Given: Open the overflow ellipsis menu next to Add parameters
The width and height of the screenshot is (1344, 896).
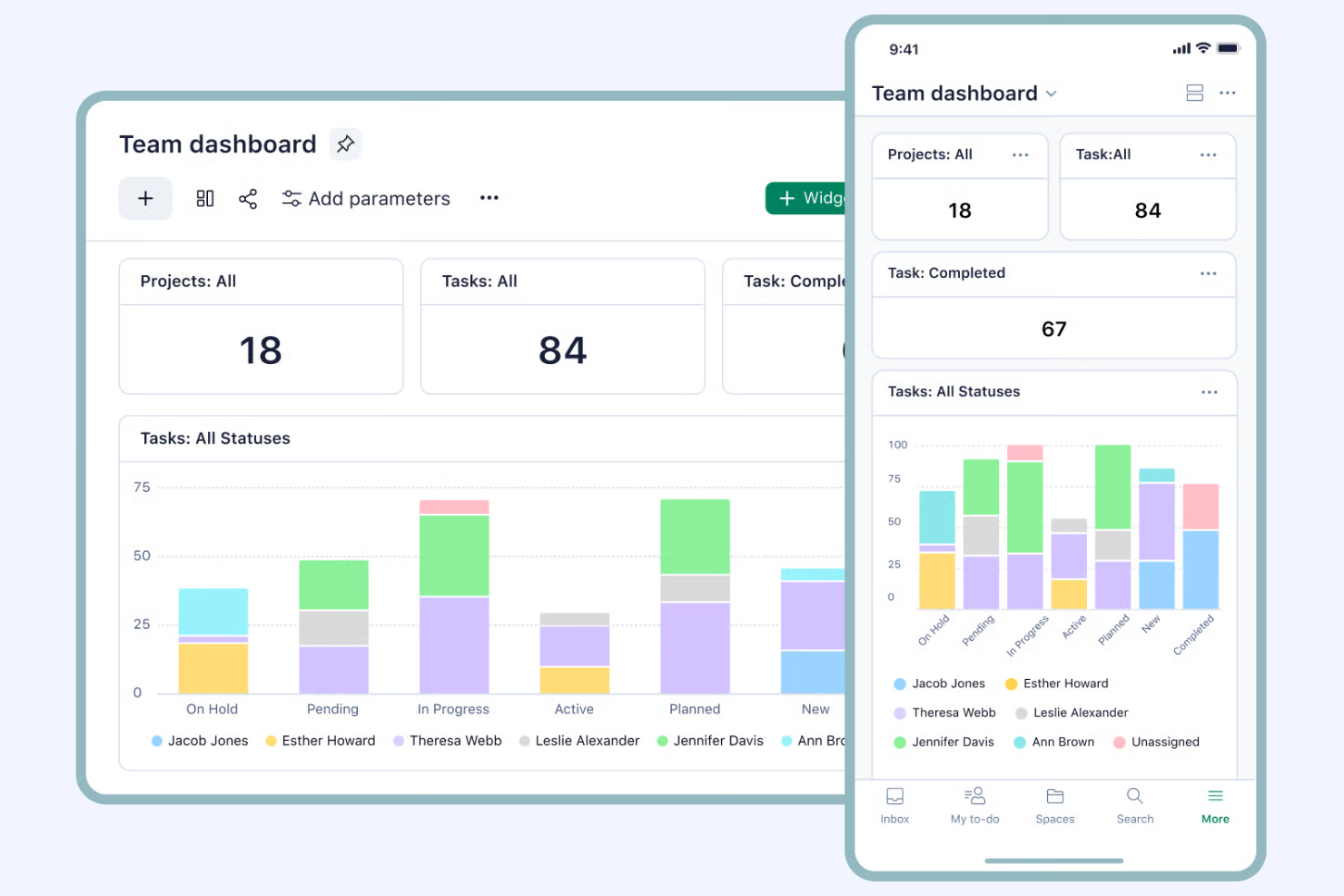Looking at the screenshot, I should (489, 198).
